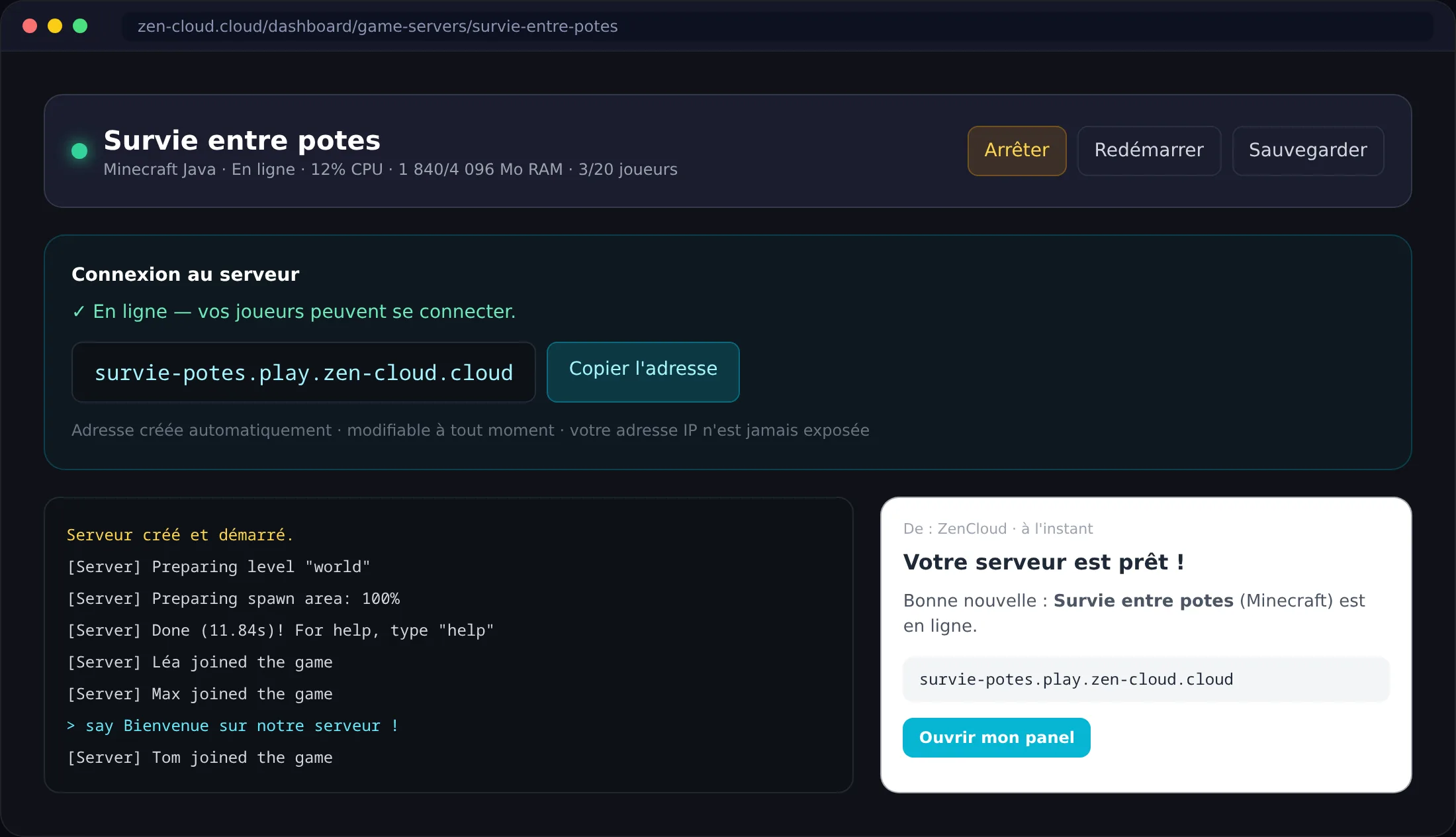Save the server with the Sauvegarder button
Screen dimensions: 1456x837
pyautogui.click(x=1308, y=150)
